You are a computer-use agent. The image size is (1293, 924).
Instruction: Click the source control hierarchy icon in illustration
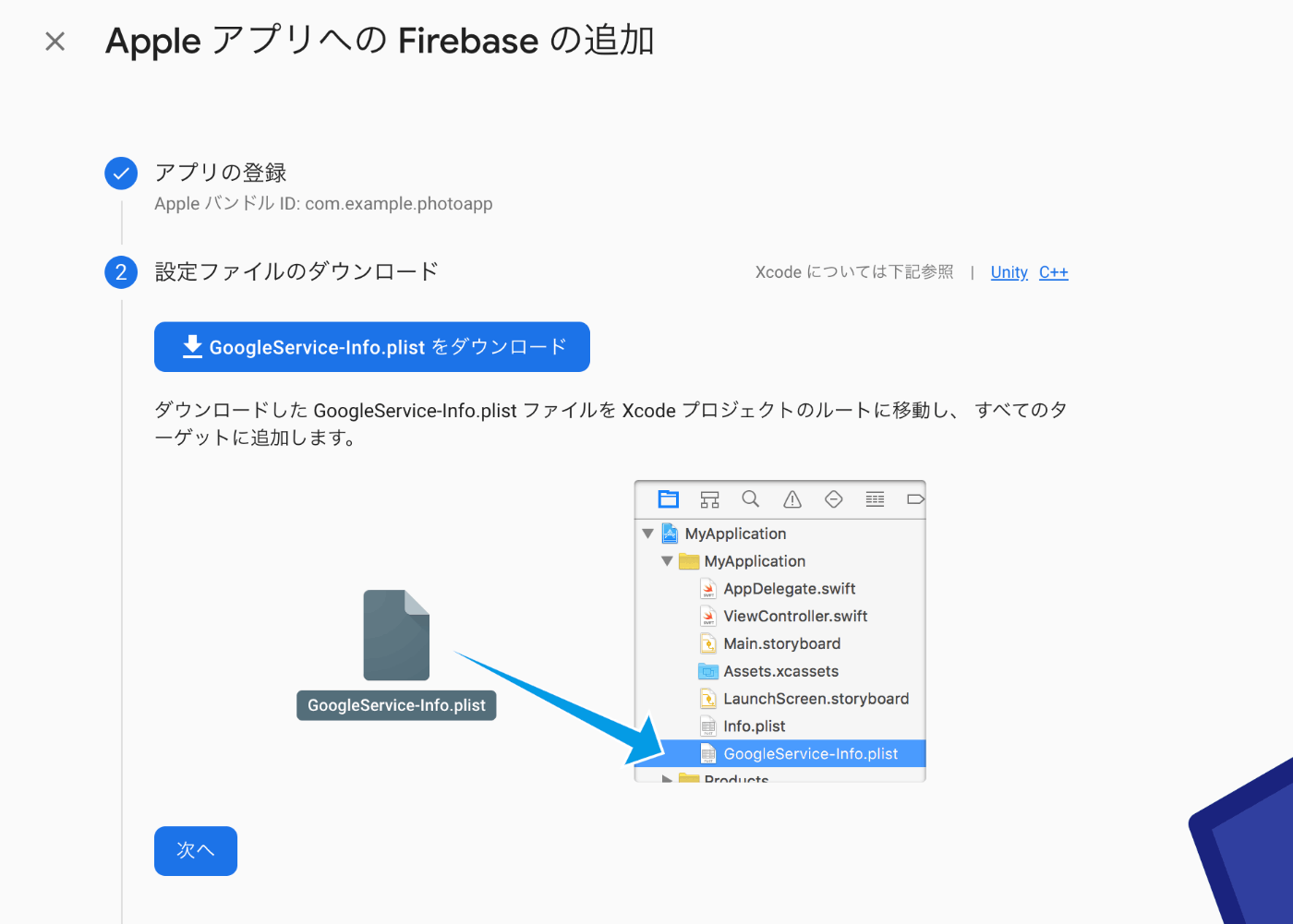pos(709,499)
